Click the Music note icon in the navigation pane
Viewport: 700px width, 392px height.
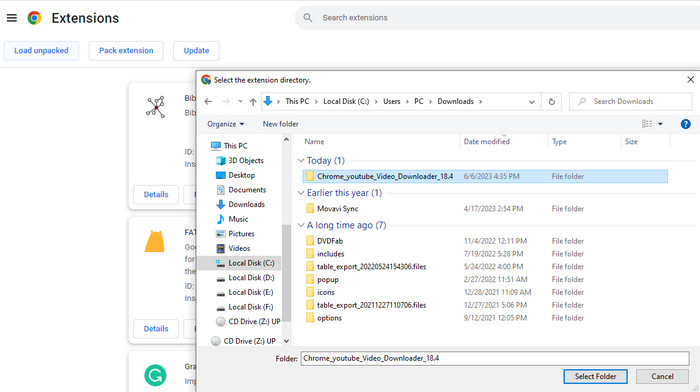click(x=221, y=219)
